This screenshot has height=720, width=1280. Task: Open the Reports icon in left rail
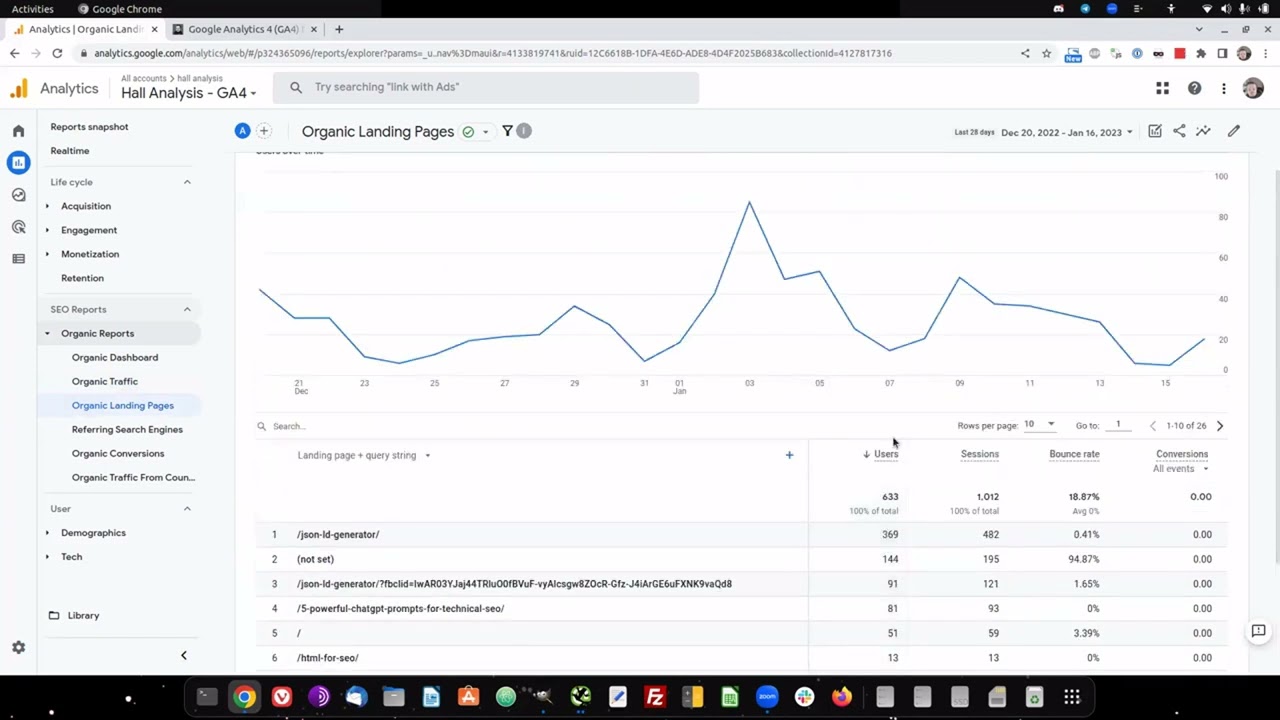pos(18,163)
